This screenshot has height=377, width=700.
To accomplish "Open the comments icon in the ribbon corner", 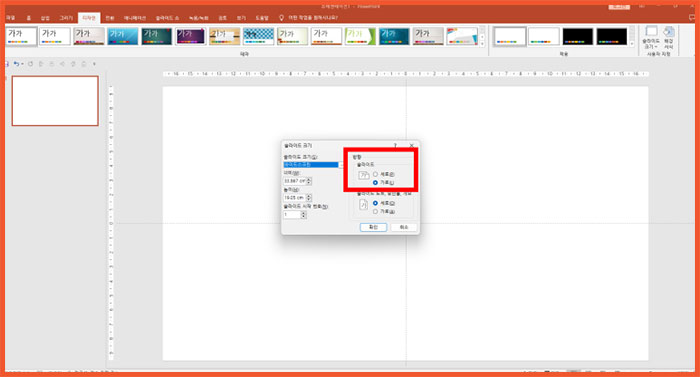I will (x=692, y=17).
